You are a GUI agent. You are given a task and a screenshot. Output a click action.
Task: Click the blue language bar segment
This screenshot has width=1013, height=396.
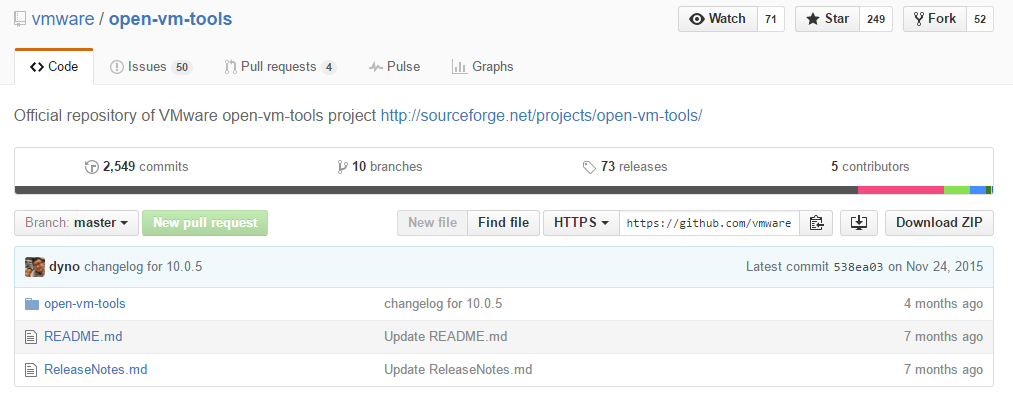tap(978, 190)
